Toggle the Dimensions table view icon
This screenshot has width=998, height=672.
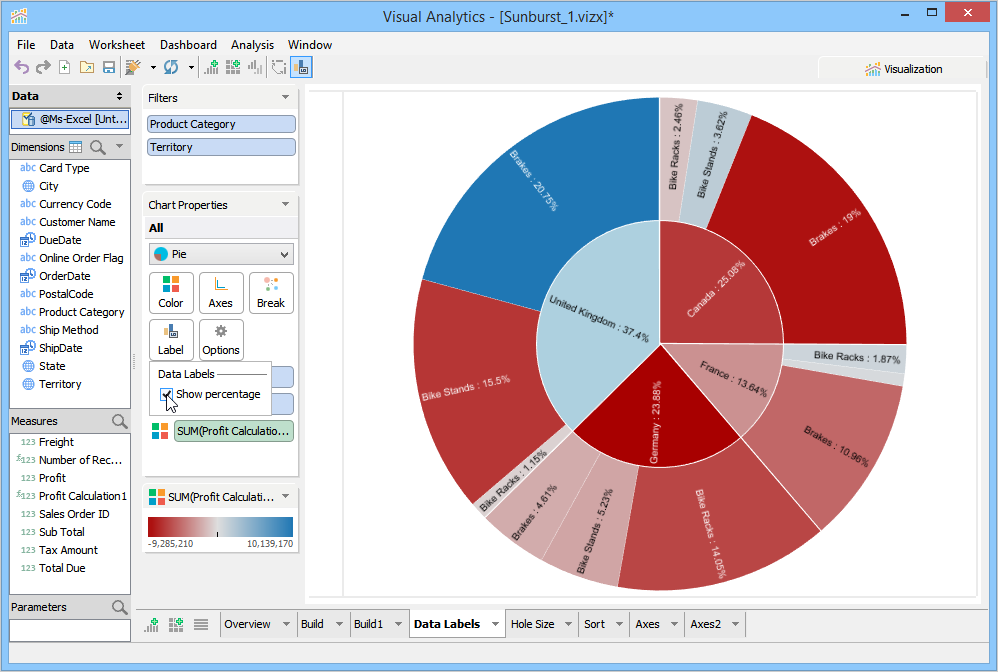coord(75,147)
